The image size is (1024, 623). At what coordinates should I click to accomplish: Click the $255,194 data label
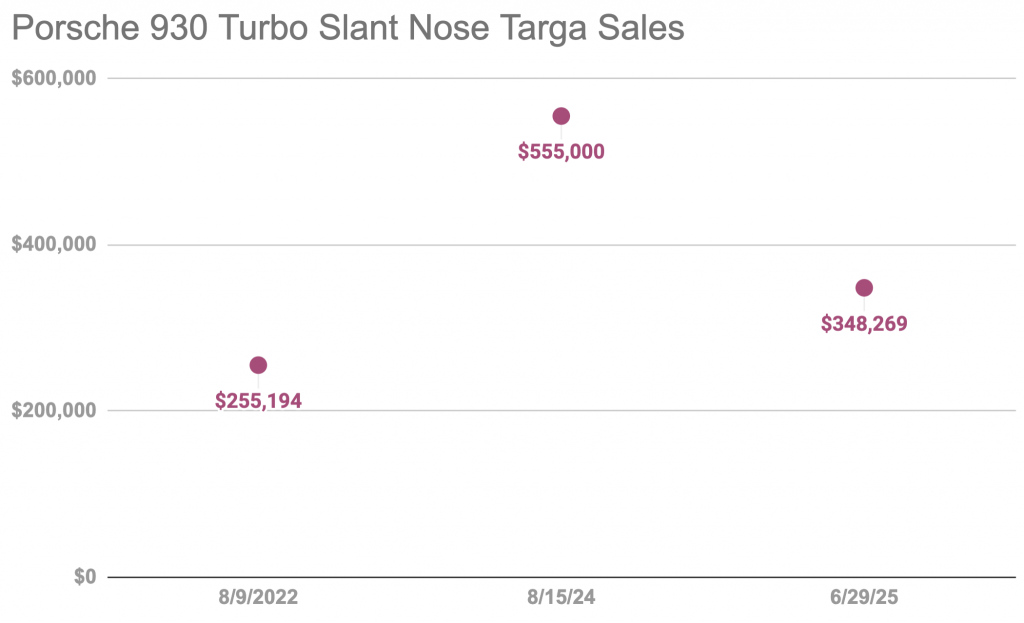(258, 401)
